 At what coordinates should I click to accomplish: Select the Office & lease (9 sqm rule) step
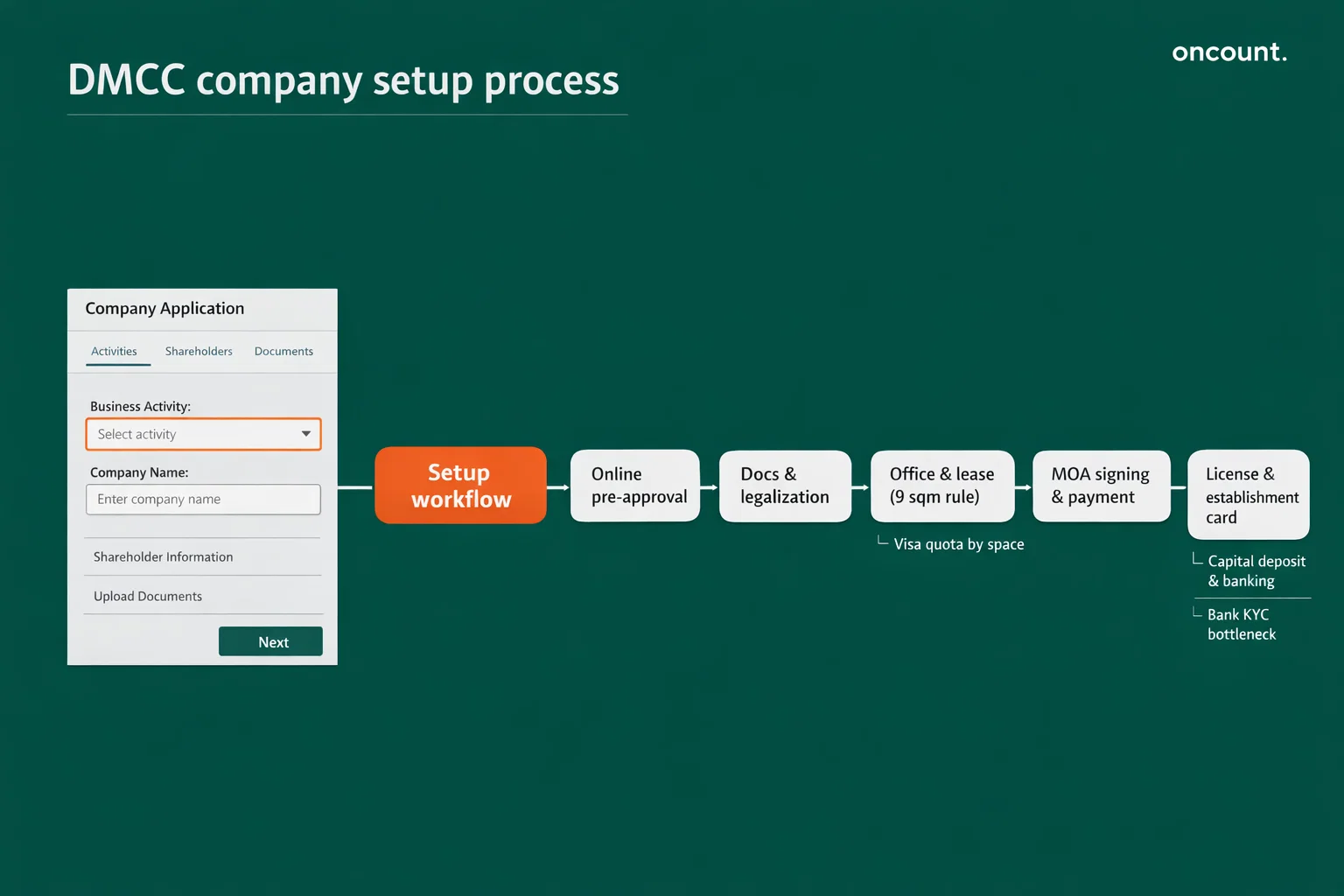941,485
